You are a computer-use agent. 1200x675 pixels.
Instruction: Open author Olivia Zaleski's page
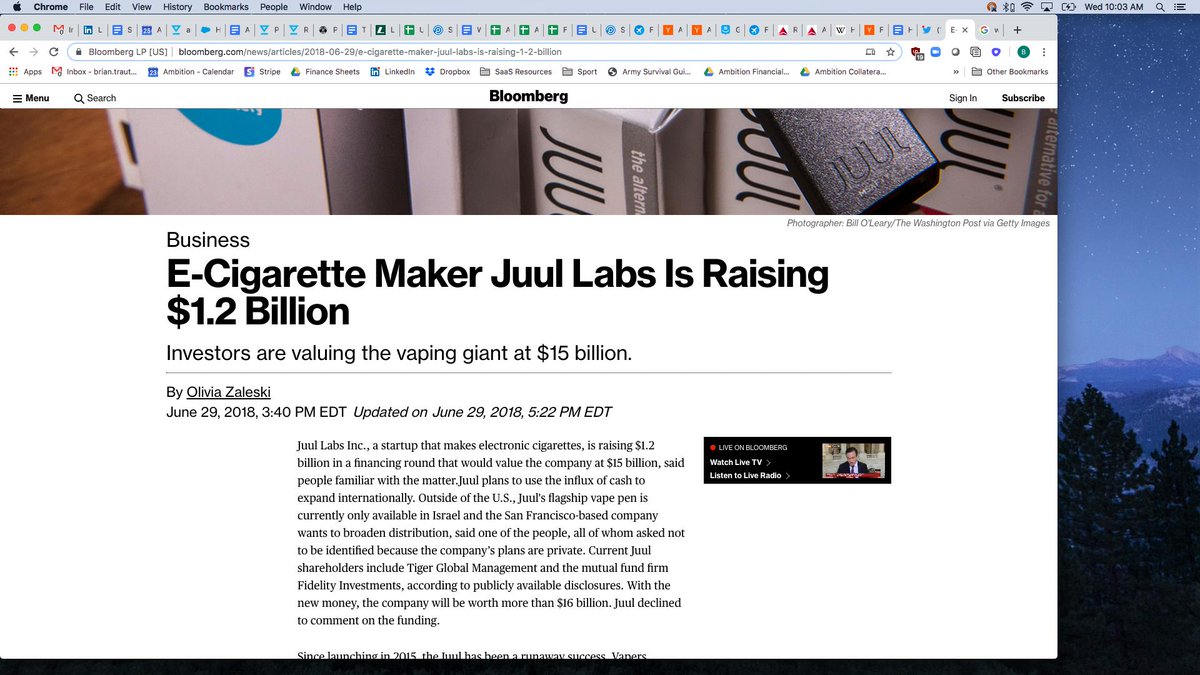coord(229,392)
